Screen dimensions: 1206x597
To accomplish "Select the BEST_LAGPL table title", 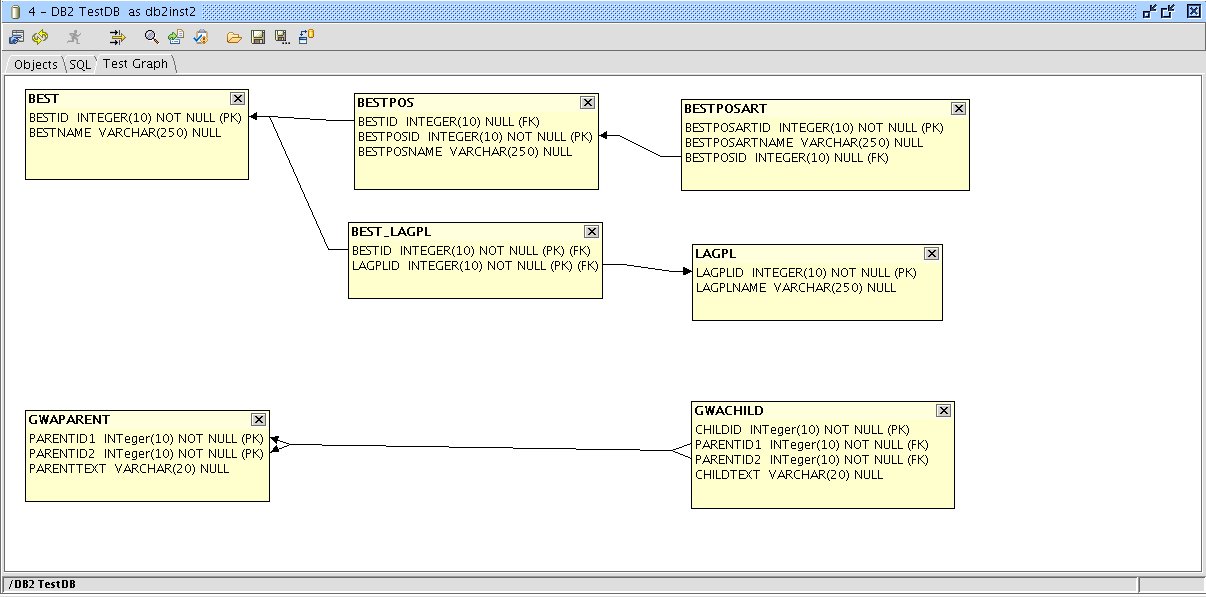I will (x=391, y=231).
